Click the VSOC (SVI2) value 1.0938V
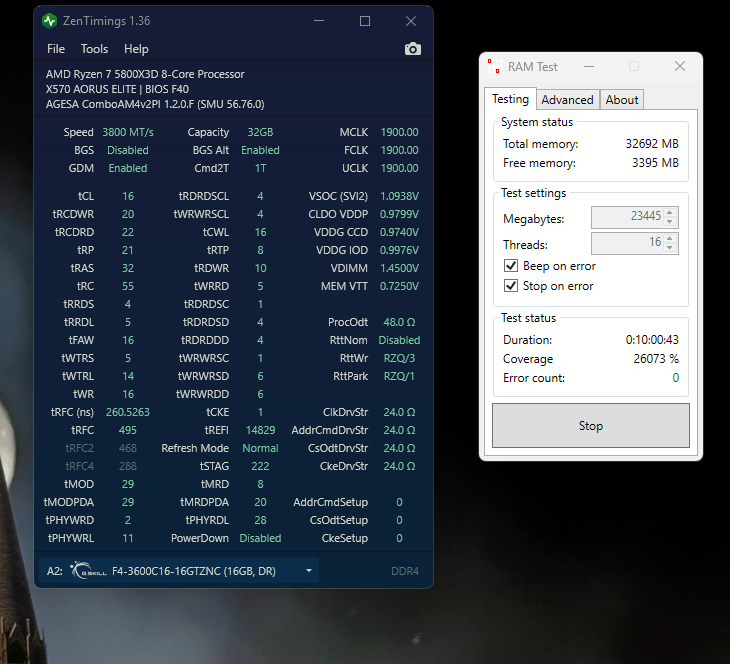Screen dimensions: 730x664 click(399, 196)
